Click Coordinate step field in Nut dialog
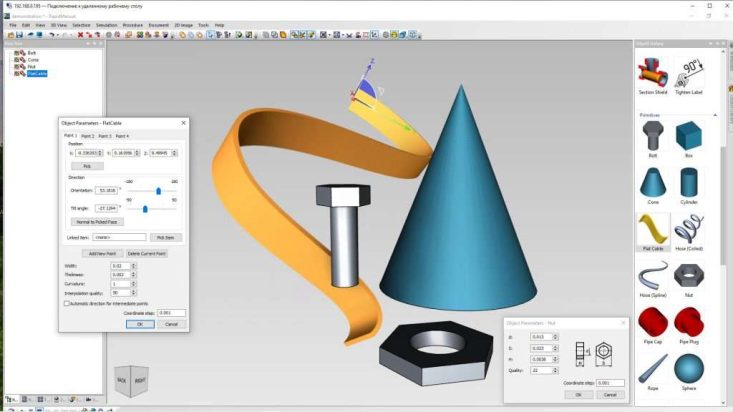733x412 pixels. [610, 383]
